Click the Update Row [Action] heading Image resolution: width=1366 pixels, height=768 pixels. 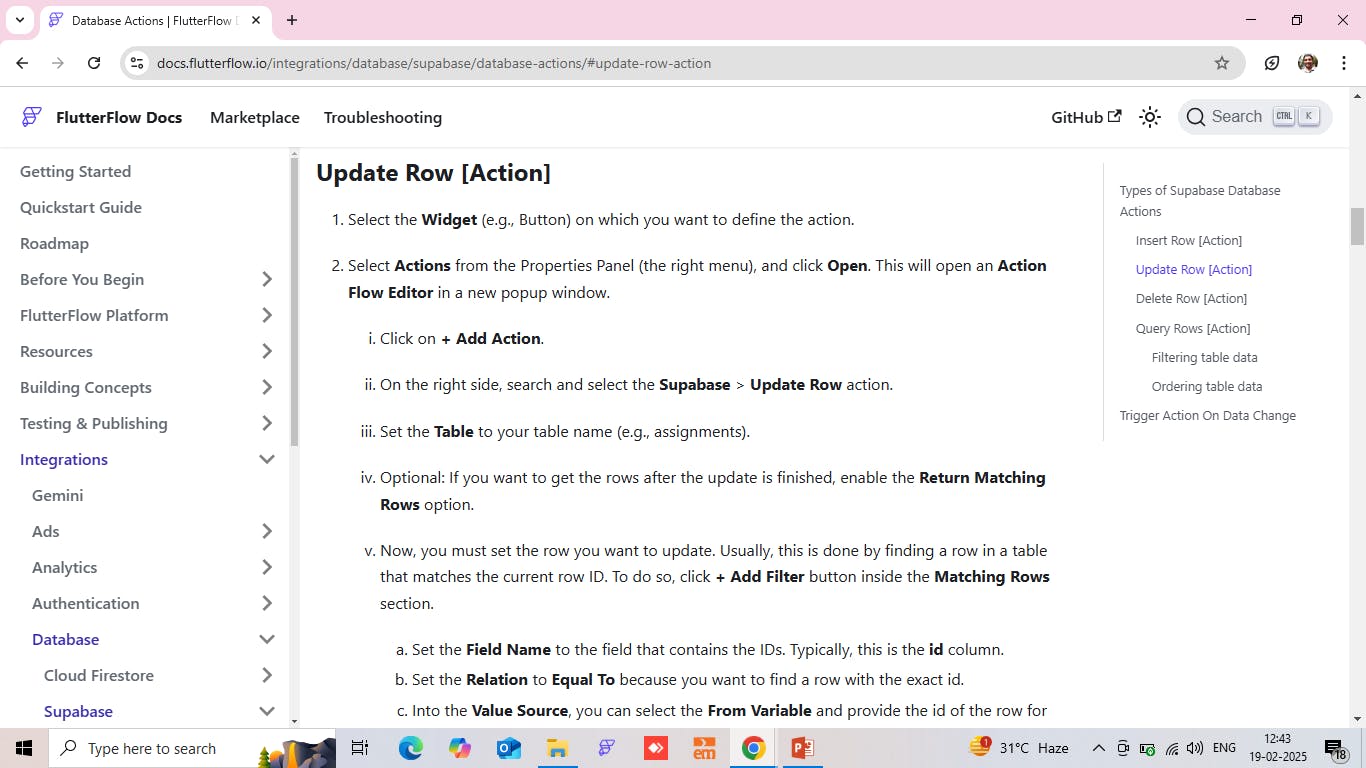pos(434,172)
